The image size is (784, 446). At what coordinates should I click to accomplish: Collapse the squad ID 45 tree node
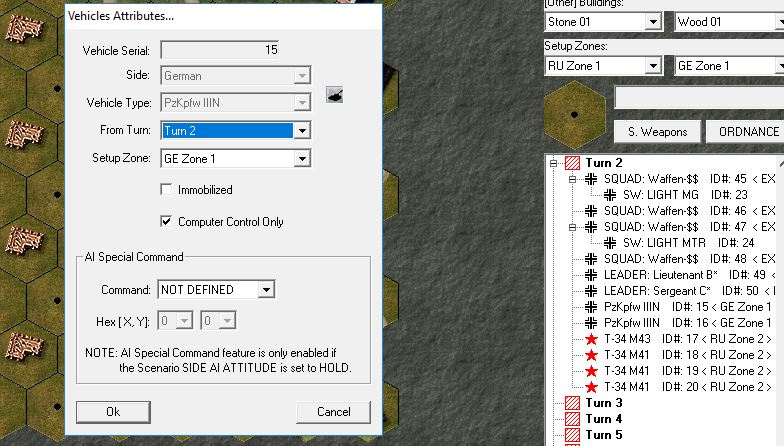(x=572, y=179)
